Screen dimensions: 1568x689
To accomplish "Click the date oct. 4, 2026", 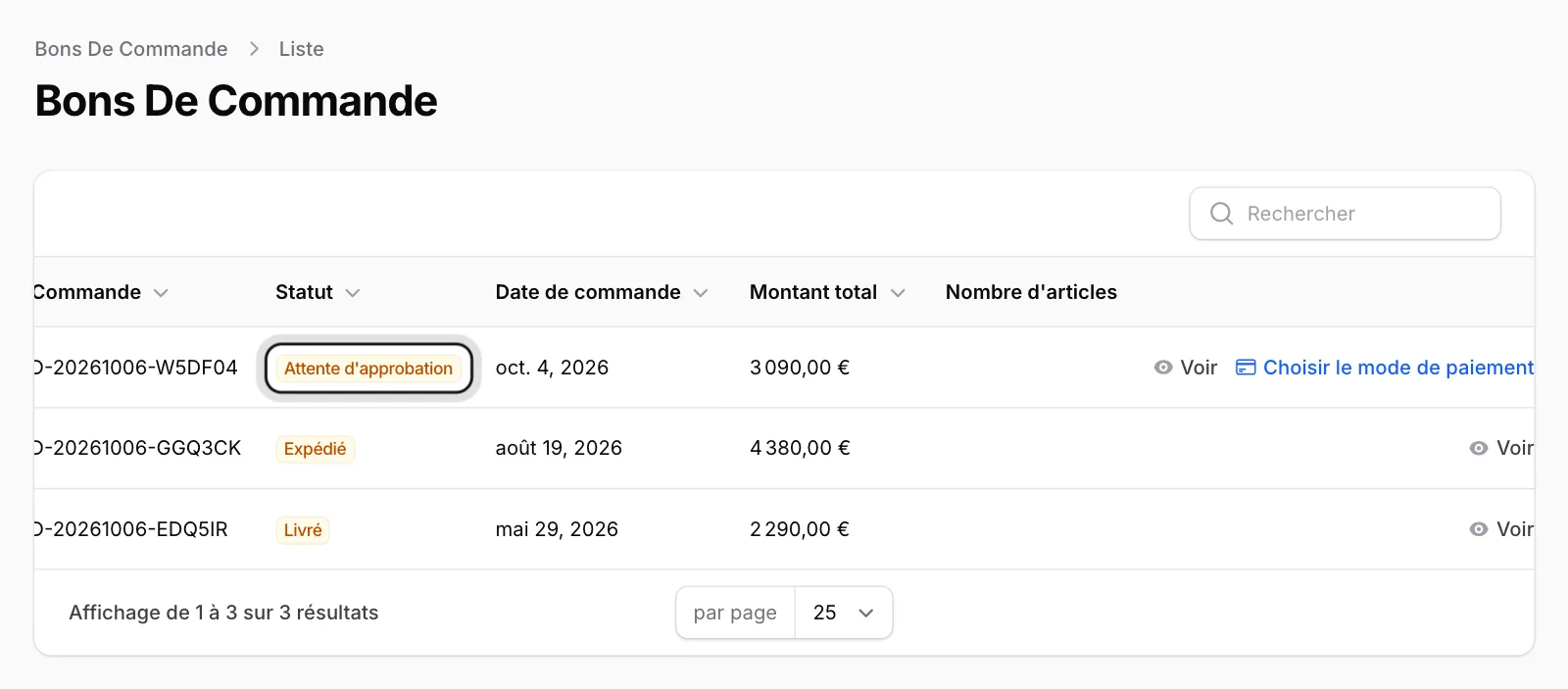I will (x=552, y=368).
